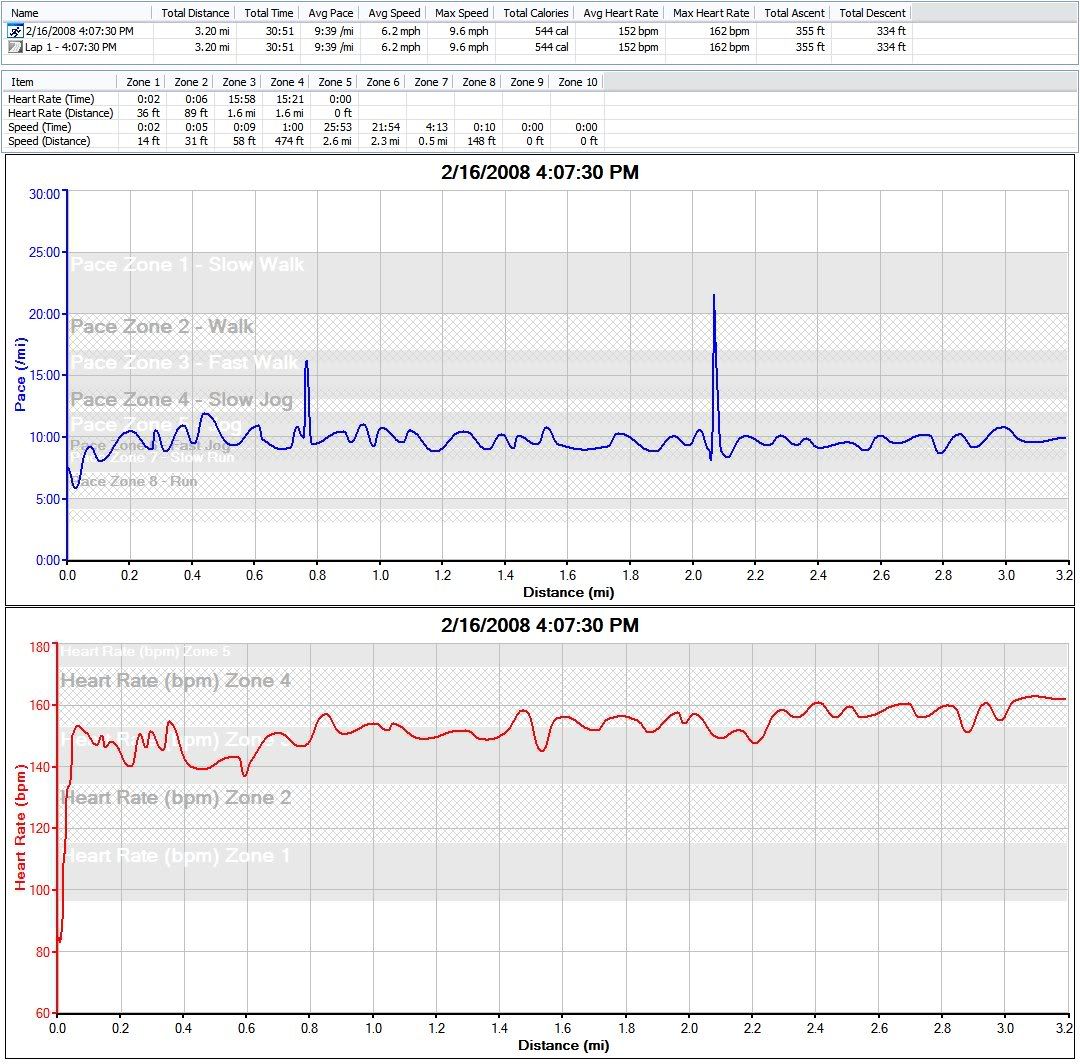Click the Avg Pace column header

pyautogui.click(x=332, y=13)
